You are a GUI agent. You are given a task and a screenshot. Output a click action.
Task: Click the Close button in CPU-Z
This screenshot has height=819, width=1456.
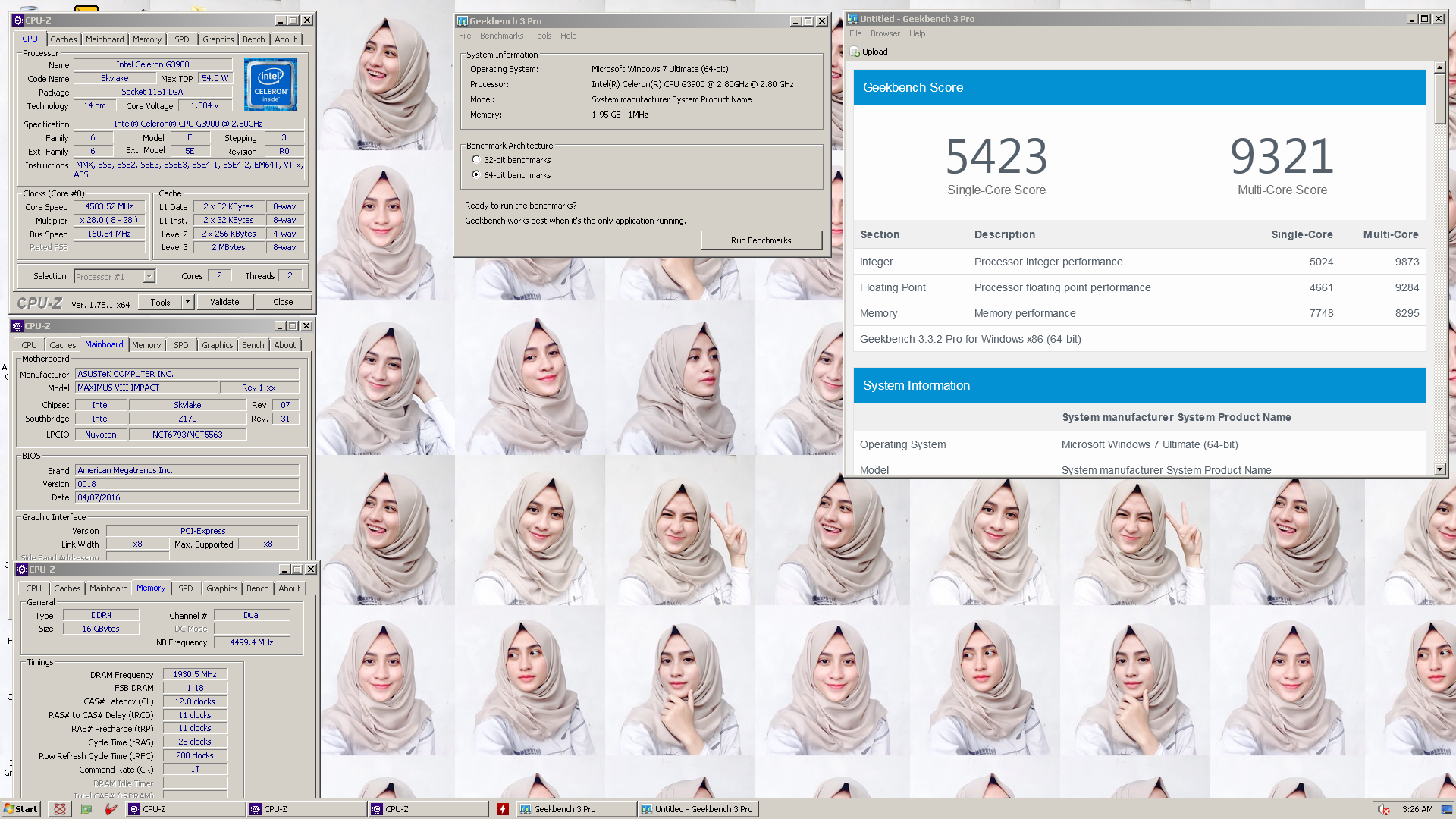click(283, 302)
